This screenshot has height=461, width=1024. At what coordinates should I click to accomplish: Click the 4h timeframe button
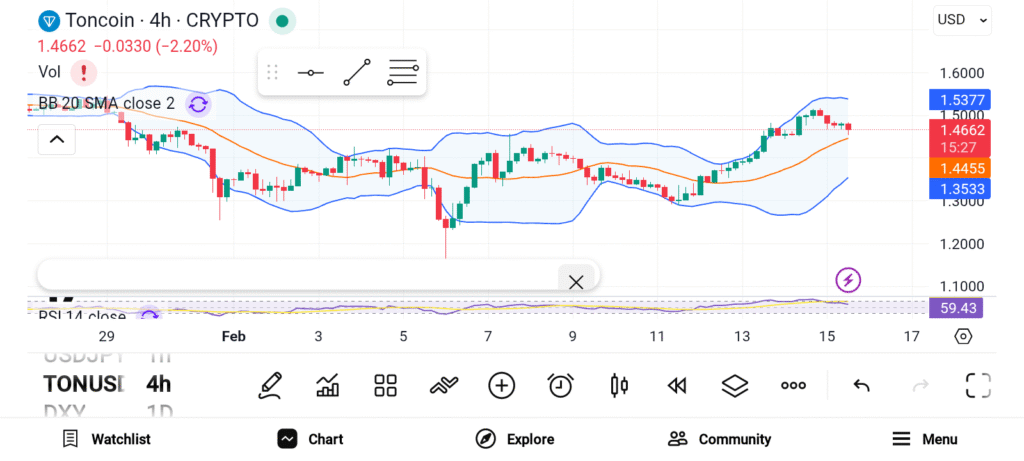coord(159,384)
